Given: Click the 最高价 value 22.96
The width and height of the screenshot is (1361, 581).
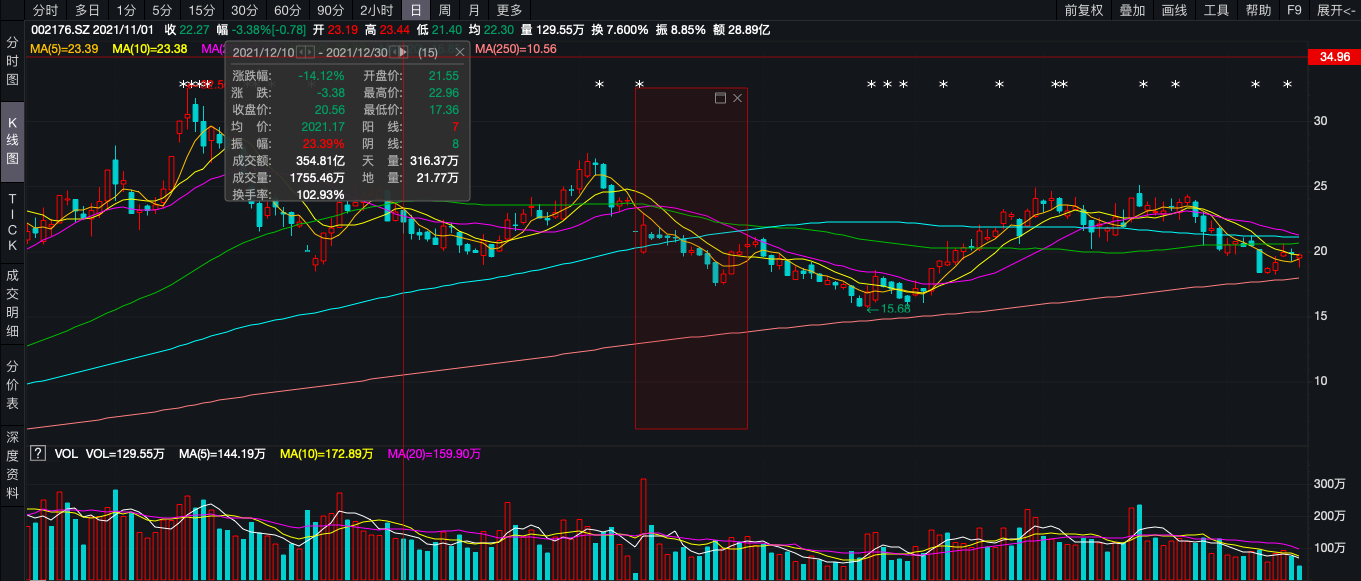Looking at the screenshot, I should (x=444, y=93).
